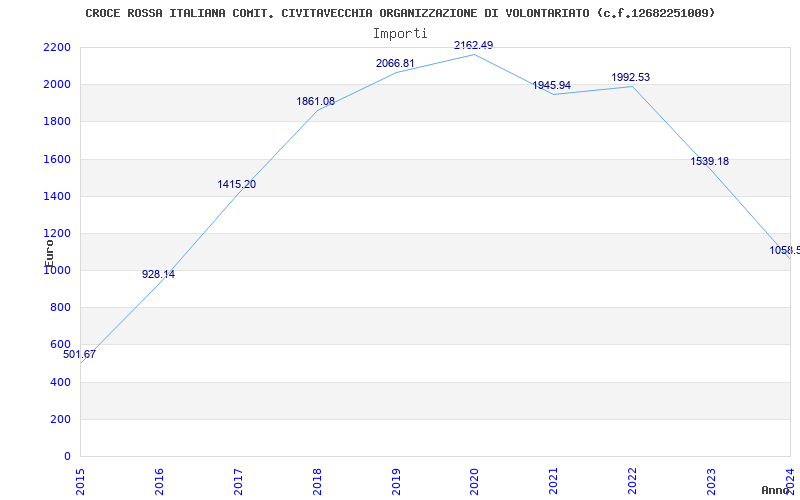
Task: Select the 501.67 data label
Action: [x=79, y=354]
